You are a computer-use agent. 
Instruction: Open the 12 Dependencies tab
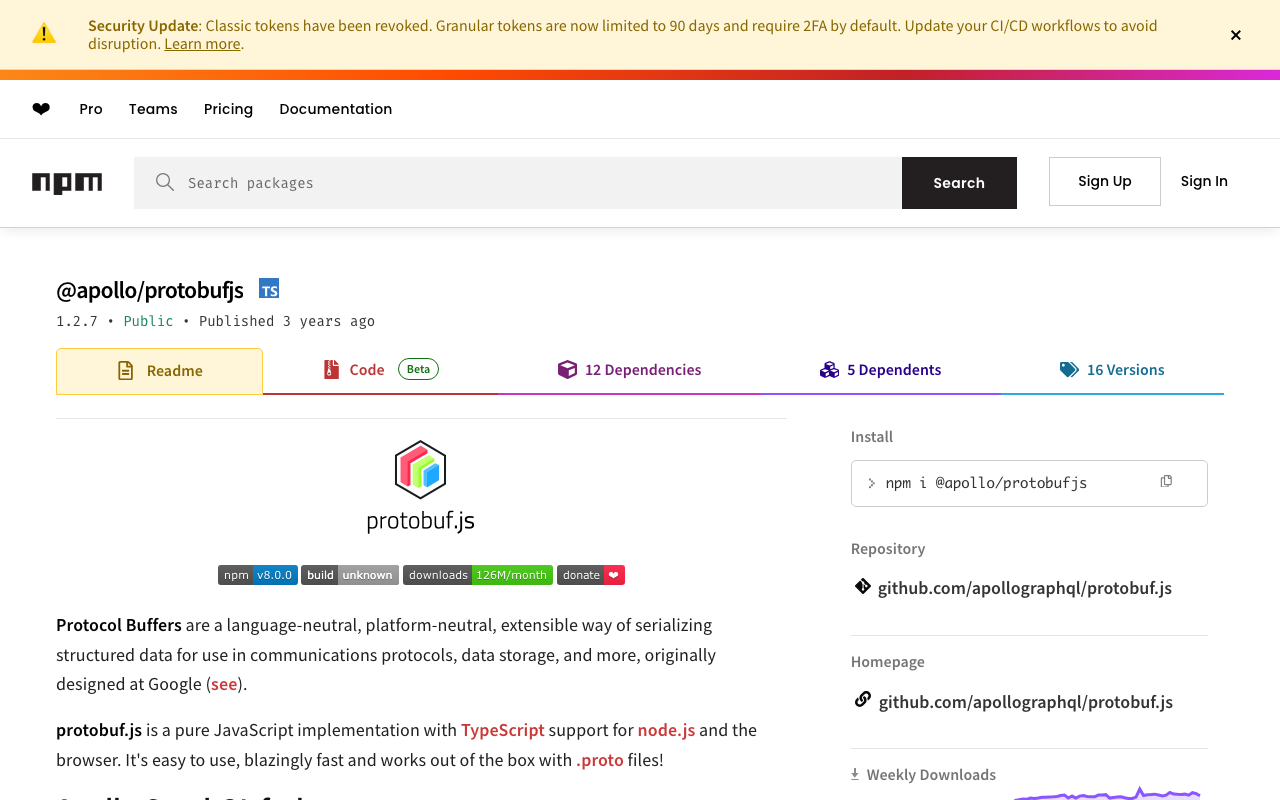630,370
